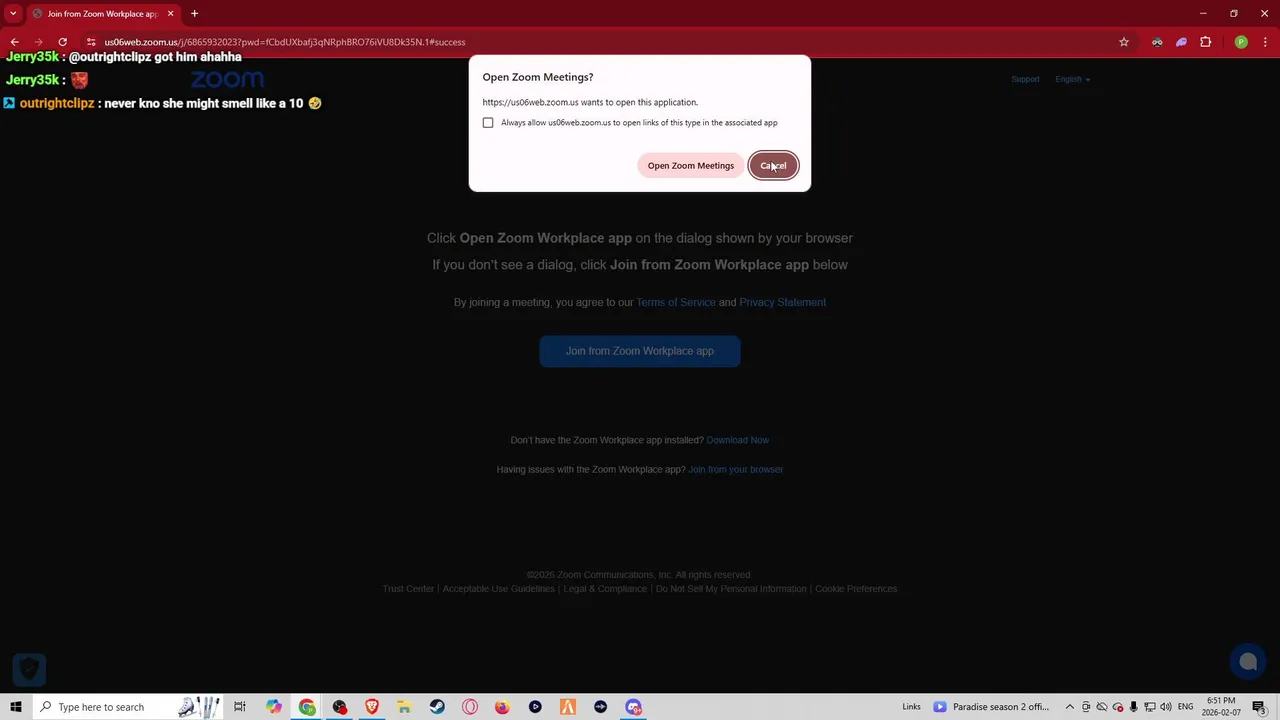Image resolution: width=1280 pixels, height=720 pixels.
Task: Open the taskbar clock and date
Action: [x=1221, y=707]
